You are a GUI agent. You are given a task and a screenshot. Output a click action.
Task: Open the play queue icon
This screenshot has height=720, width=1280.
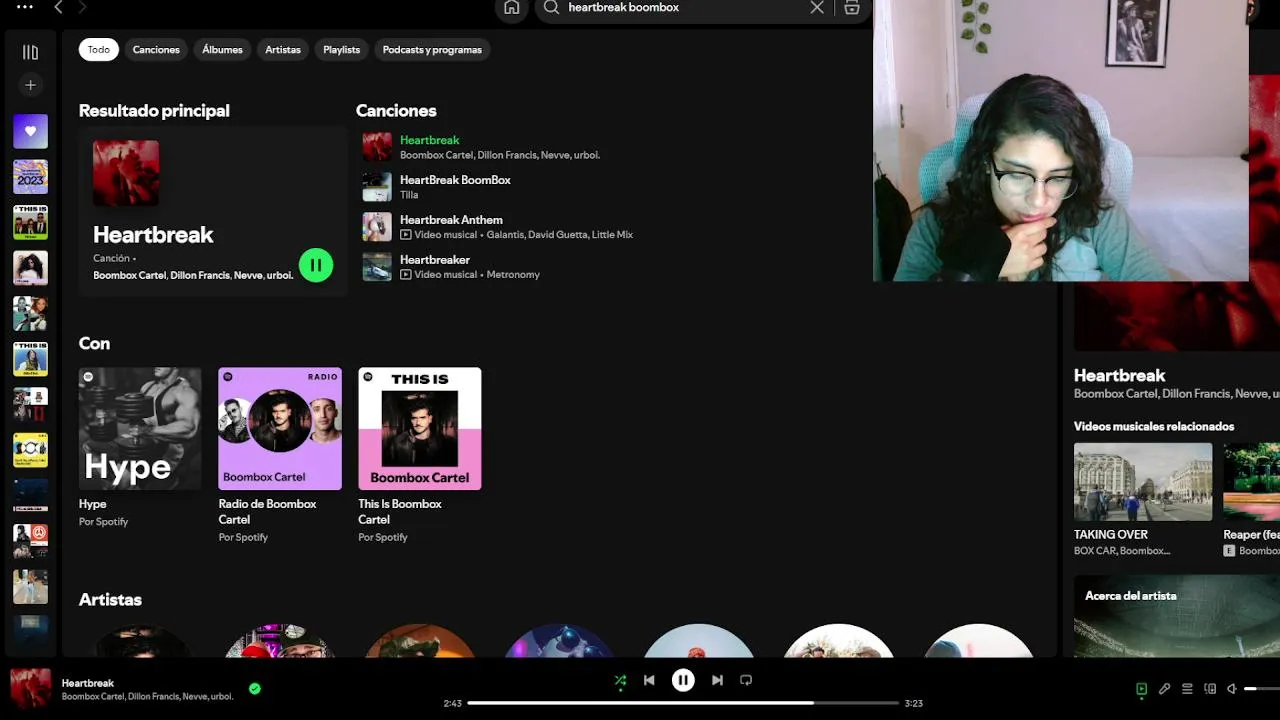pos(1187,689)
